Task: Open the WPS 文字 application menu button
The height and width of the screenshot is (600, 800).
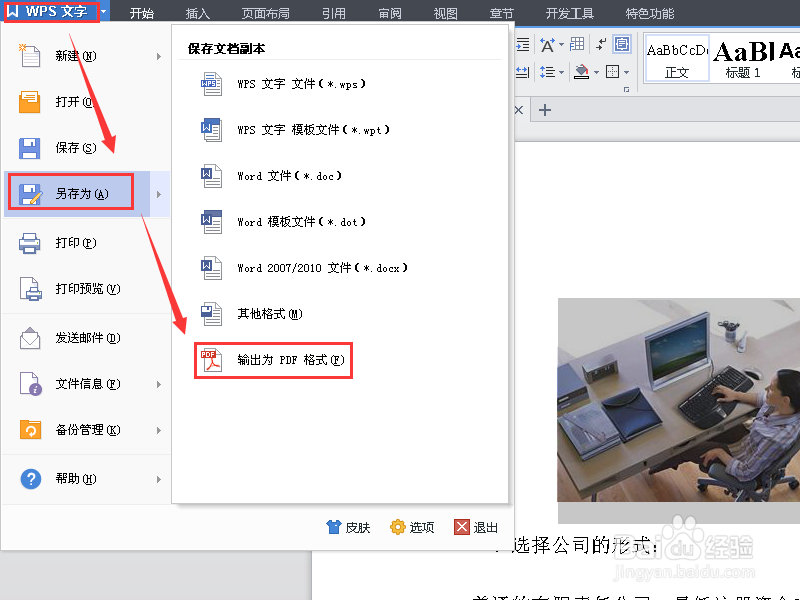Action: 51,11
